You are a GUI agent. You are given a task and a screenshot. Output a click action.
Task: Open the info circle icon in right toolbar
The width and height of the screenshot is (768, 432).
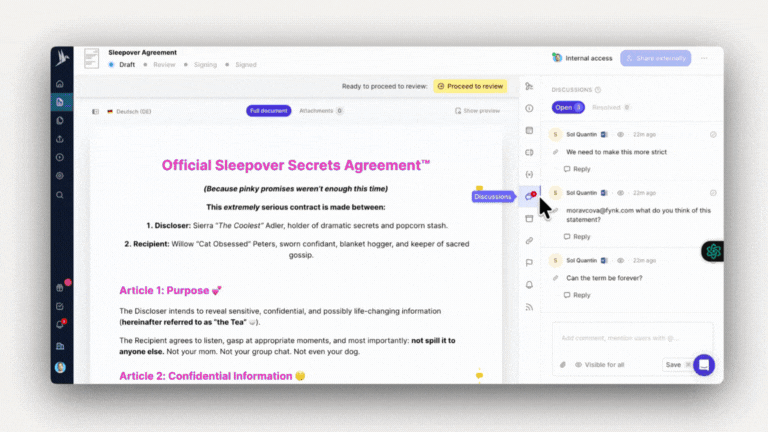pos(529,108)
